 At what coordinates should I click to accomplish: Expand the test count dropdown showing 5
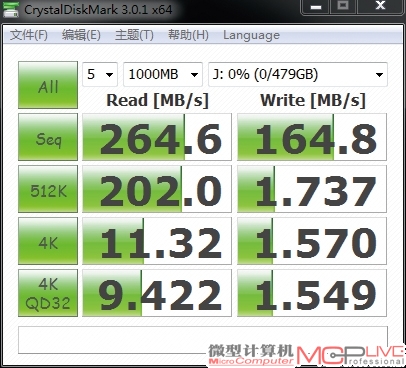(x=100, y=74)
